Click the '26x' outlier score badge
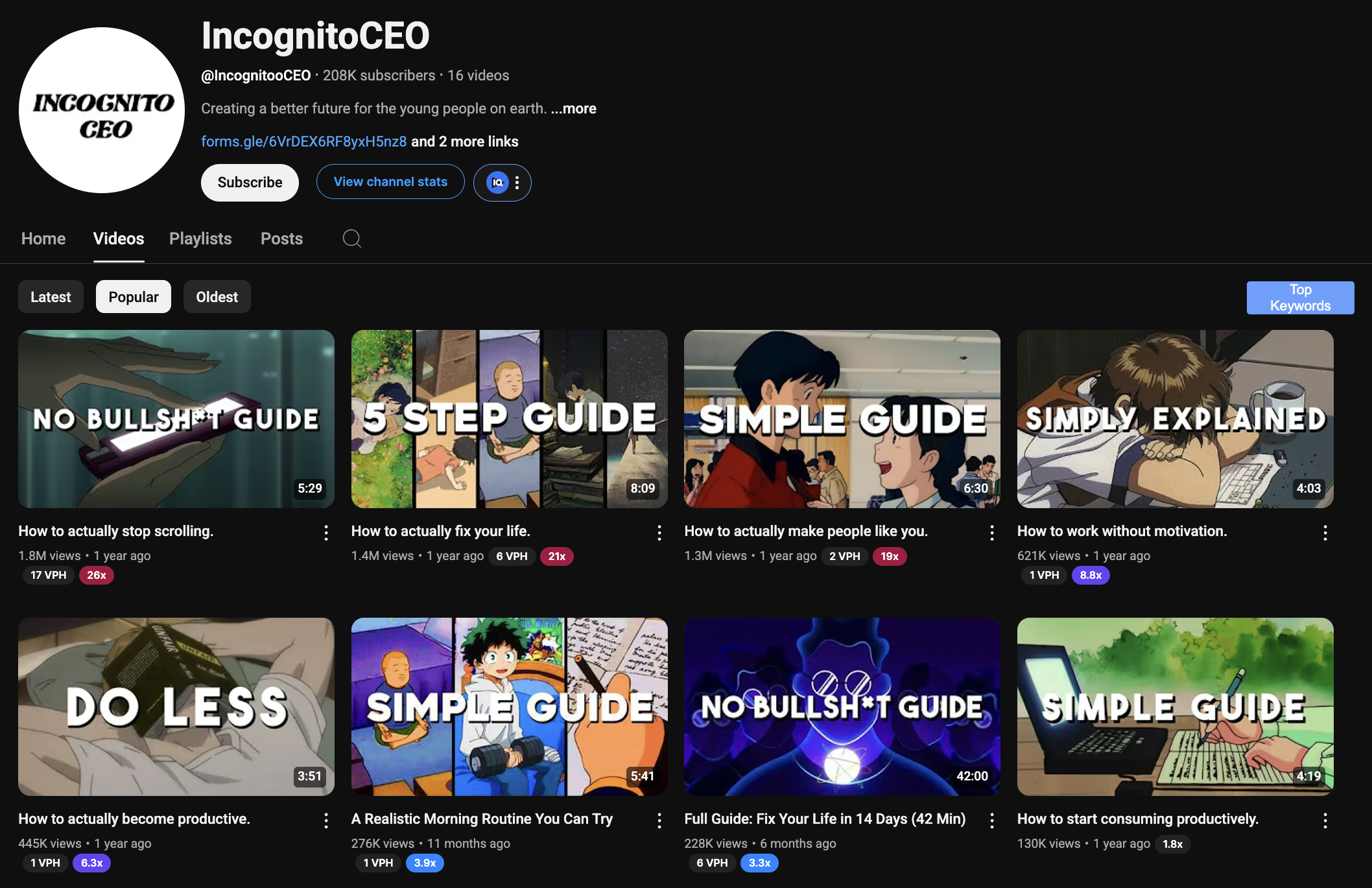 (x=97, y=575)
